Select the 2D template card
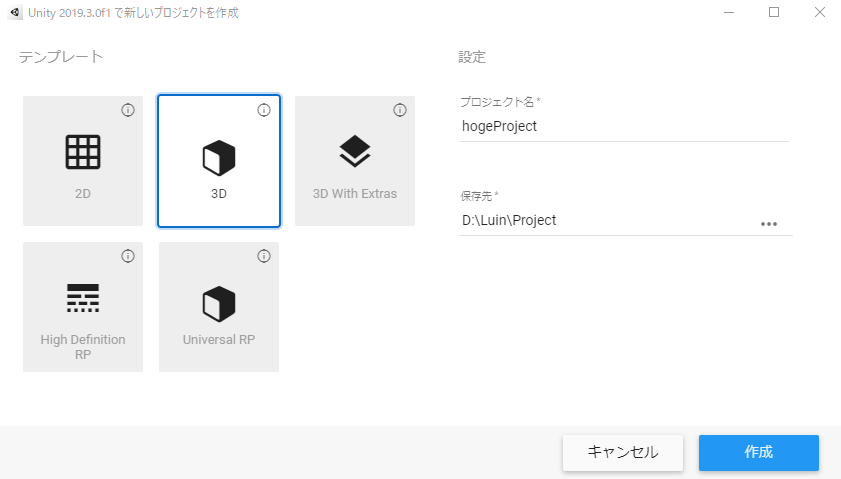The width and height of the screenshot is (841, 479). [83, 161]
